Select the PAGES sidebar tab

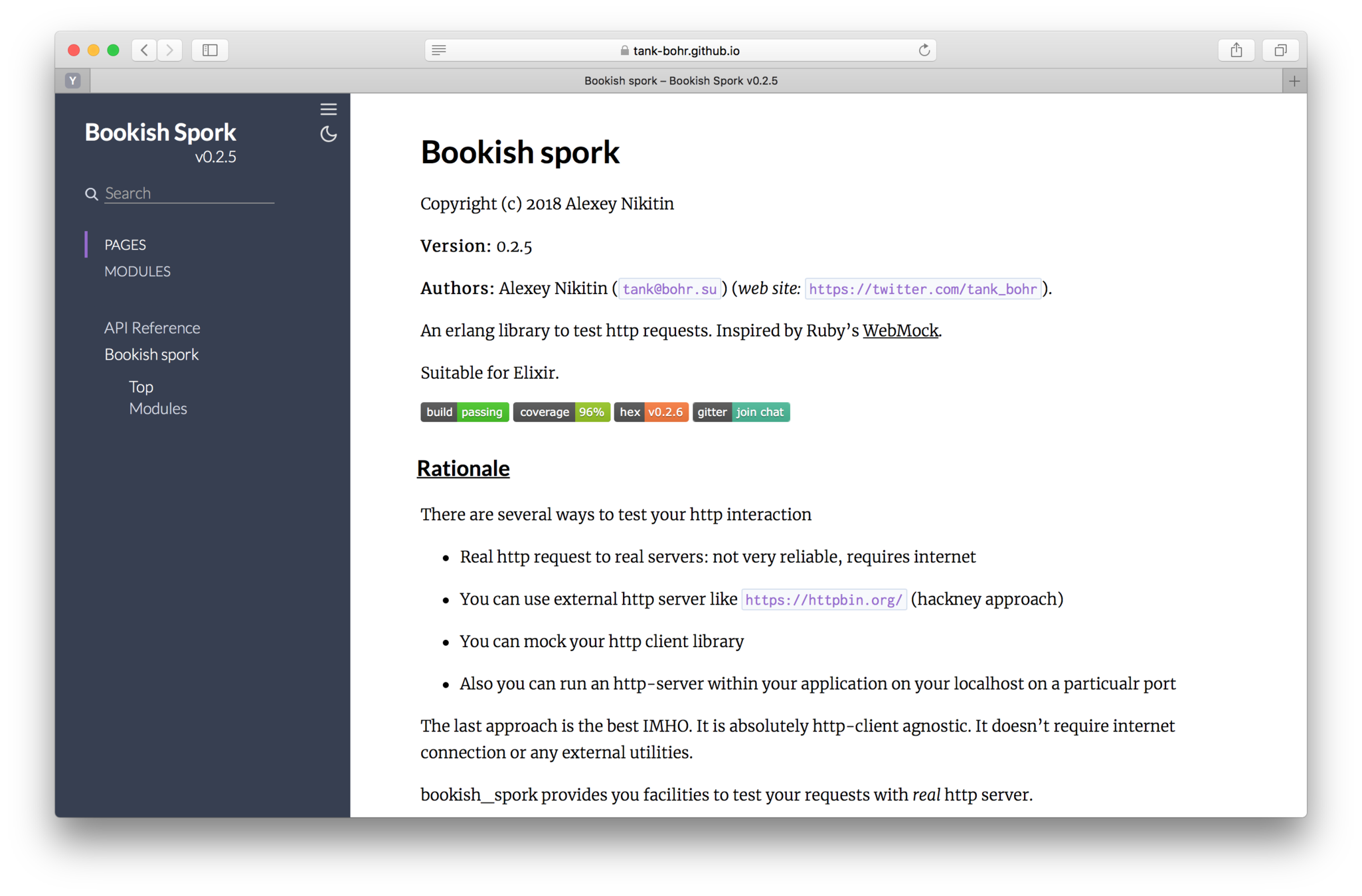coord(125,245)
